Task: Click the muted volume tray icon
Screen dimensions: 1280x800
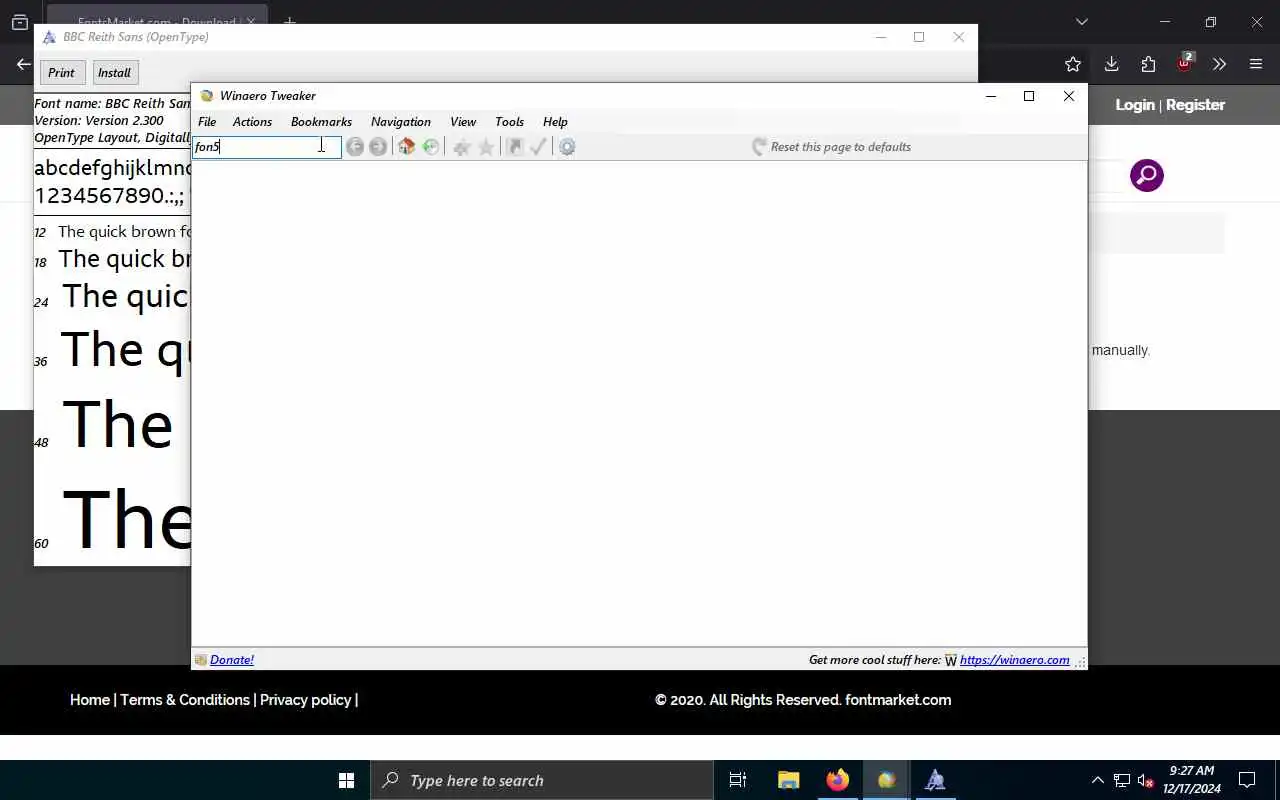Action: click(x=1145, y=780)
